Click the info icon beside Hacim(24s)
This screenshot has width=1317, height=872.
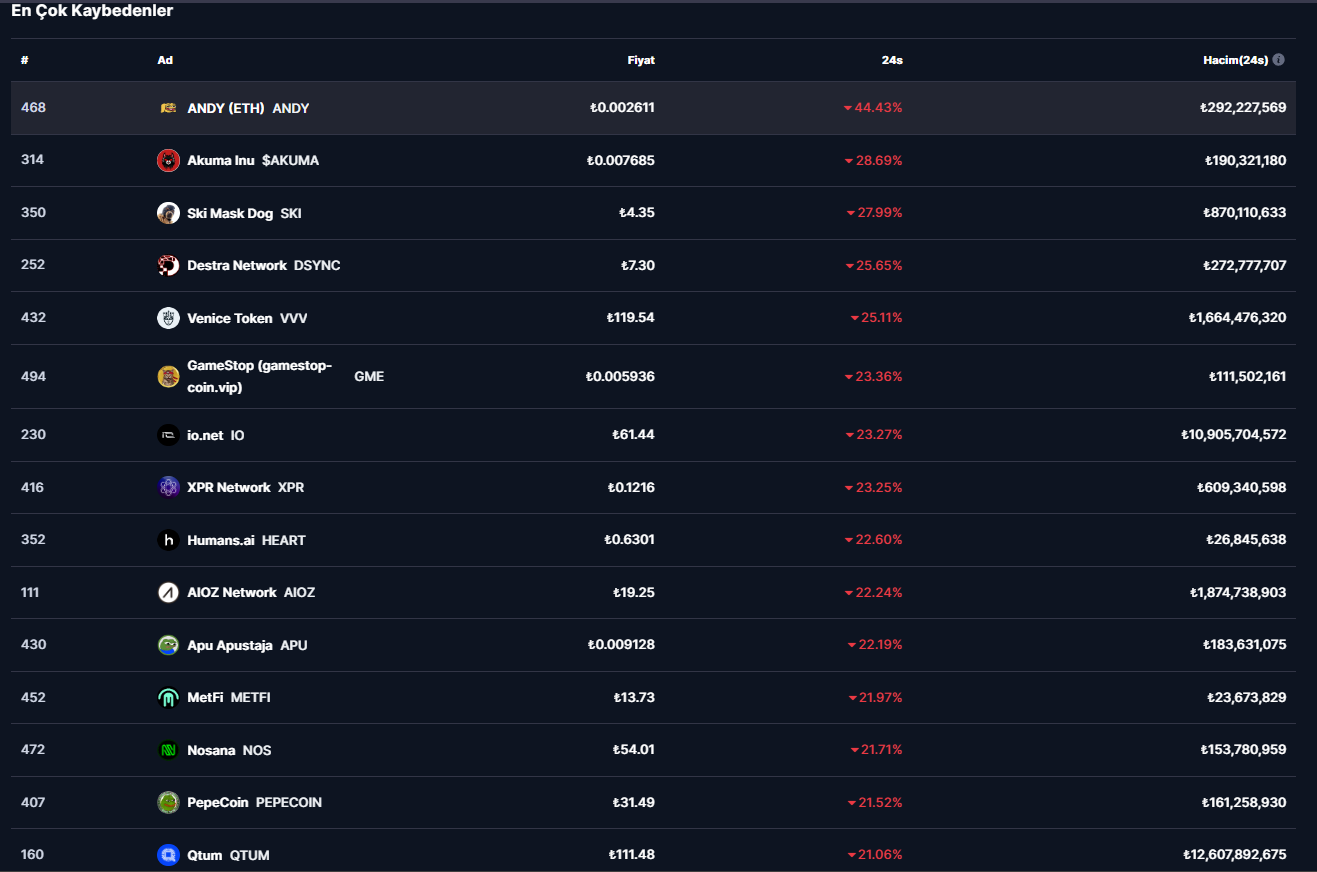1279,60
